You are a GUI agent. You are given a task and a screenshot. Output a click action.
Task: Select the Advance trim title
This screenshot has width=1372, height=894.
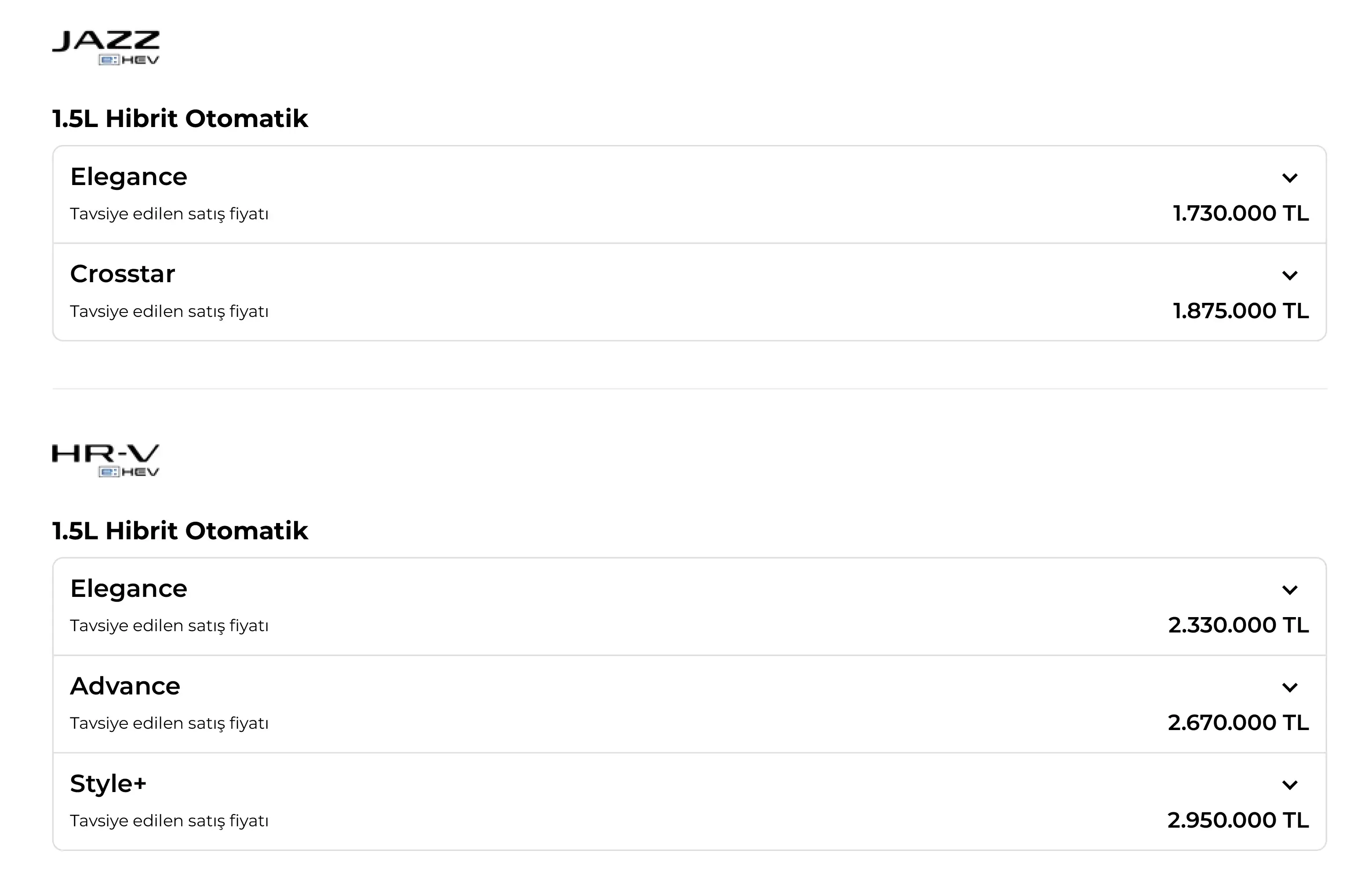[125, 686]
